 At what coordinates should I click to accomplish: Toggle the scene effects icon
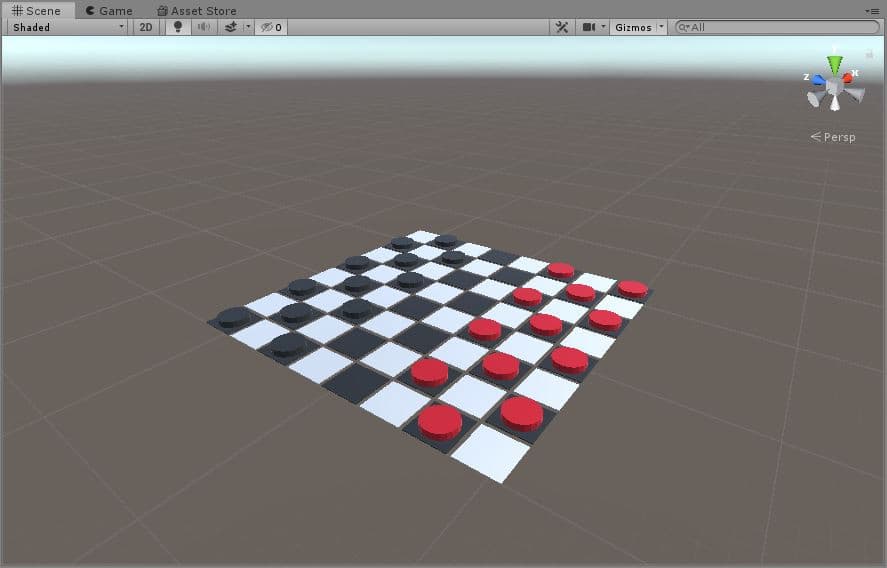[x=231, y=27]
